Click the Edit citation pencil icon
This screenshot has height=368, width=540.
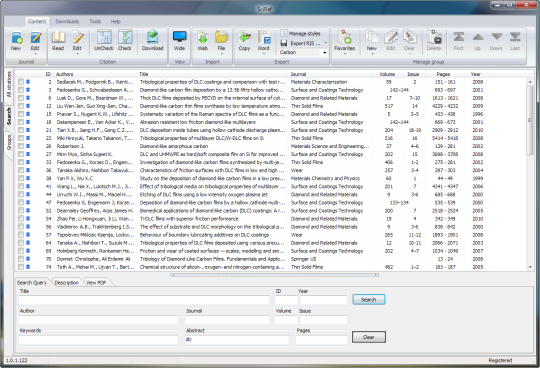(77, 38)
